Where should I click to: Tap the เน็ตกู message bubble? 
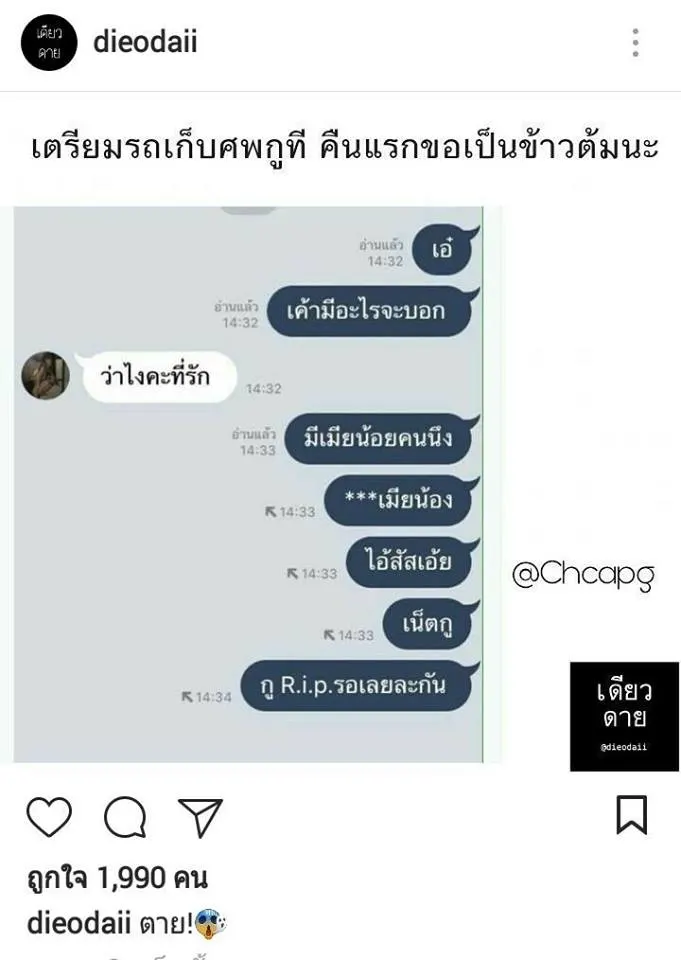(x=430, y=624)
